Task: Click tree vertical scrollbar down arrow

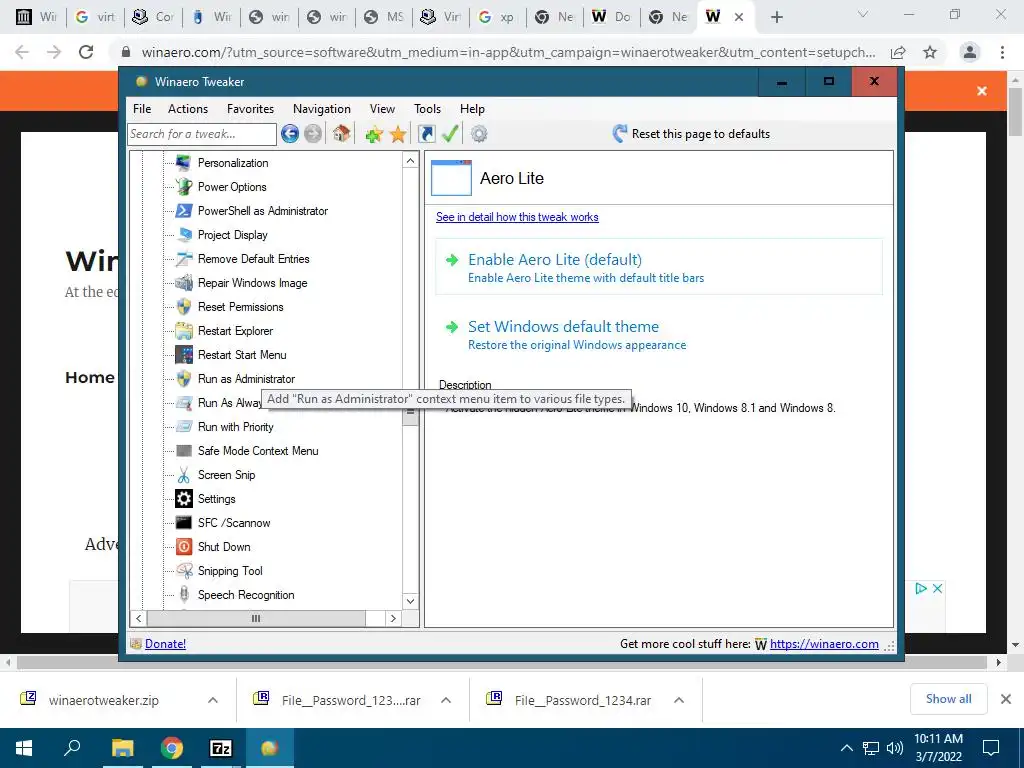Action: 410,601
